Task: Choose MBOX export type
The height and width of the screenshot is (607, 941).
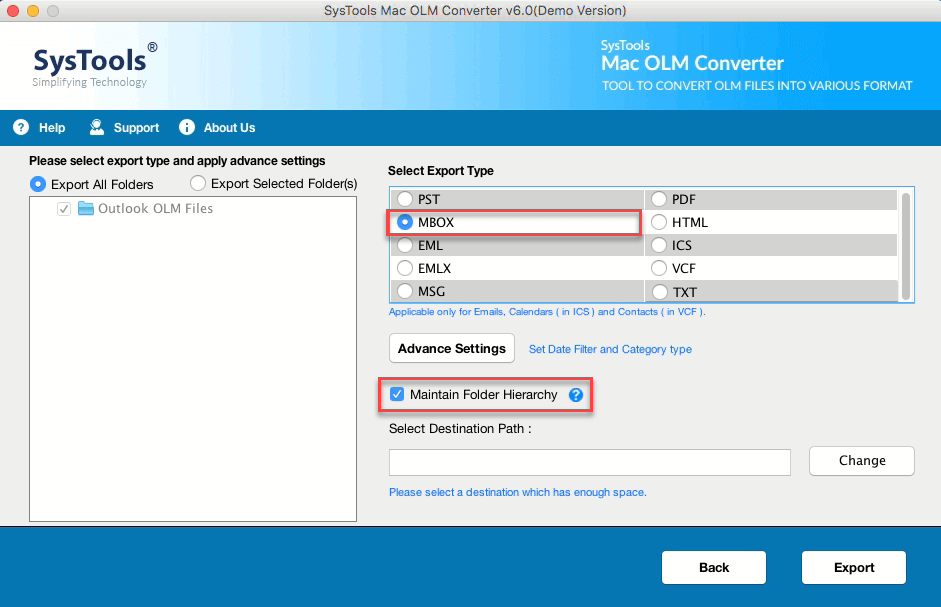Action: coord(405,222)
